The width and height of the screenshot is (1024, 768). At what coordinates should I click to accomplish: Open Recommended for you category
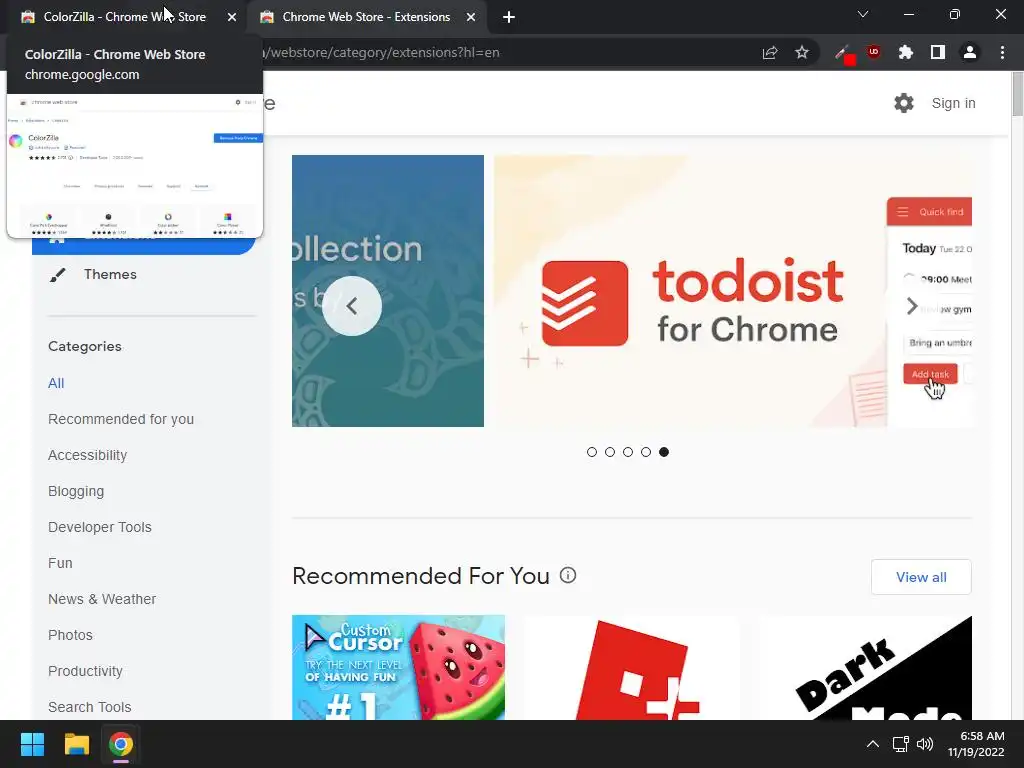pyautogui.click(x=121, y=419)
